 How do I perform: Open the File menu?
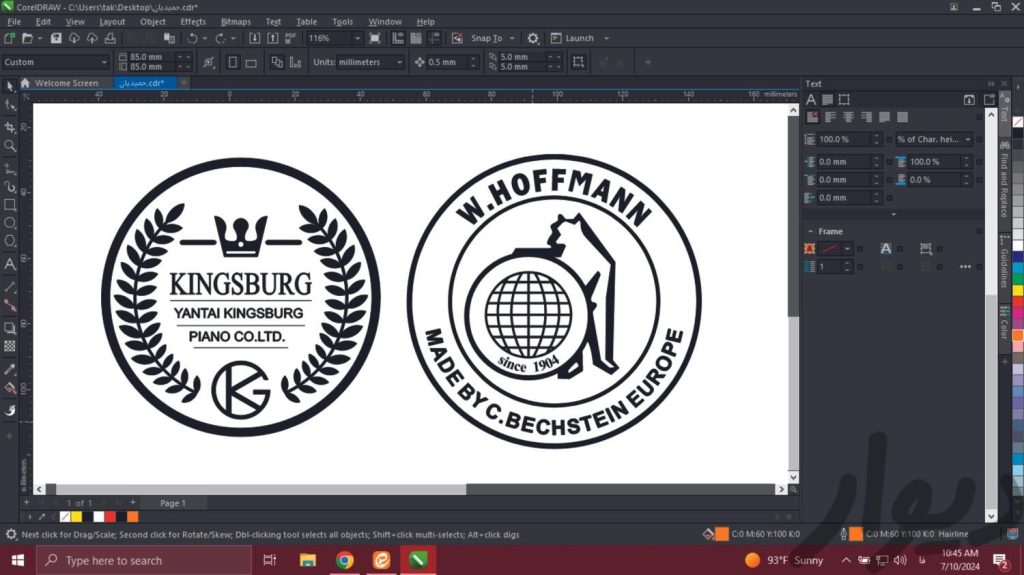point(14,22)
